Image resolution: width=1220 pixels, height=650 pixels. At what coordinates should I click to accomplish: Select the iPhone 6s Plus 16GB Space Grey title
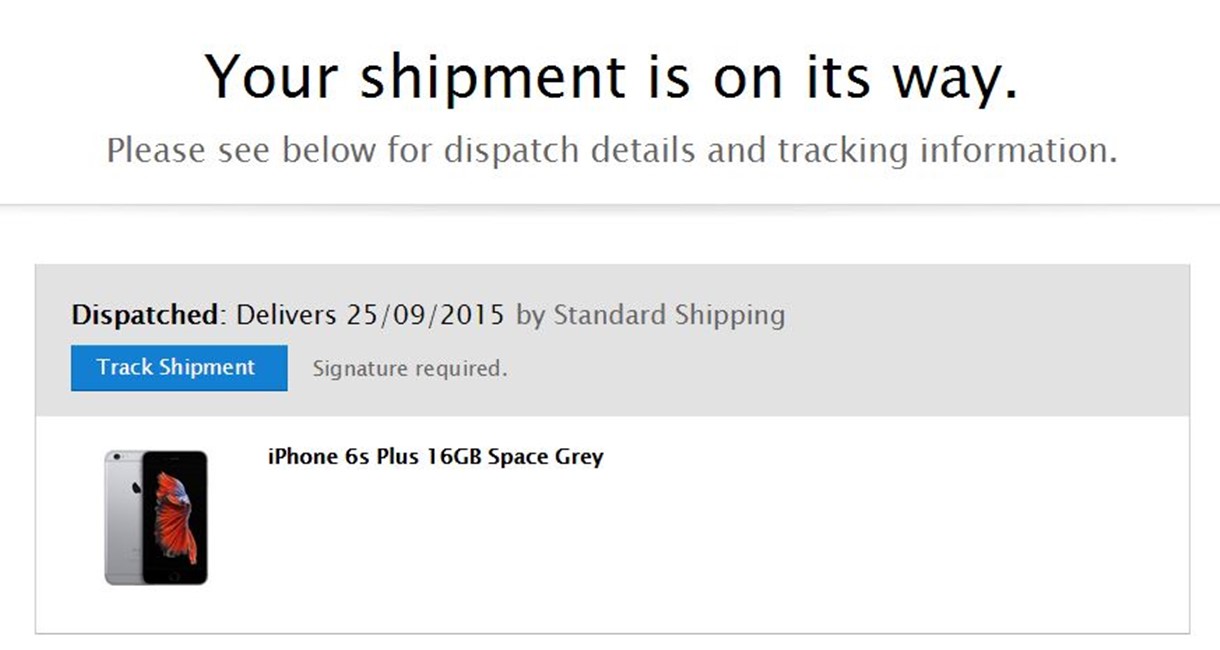pyautogui.click(x=435, y=458)
